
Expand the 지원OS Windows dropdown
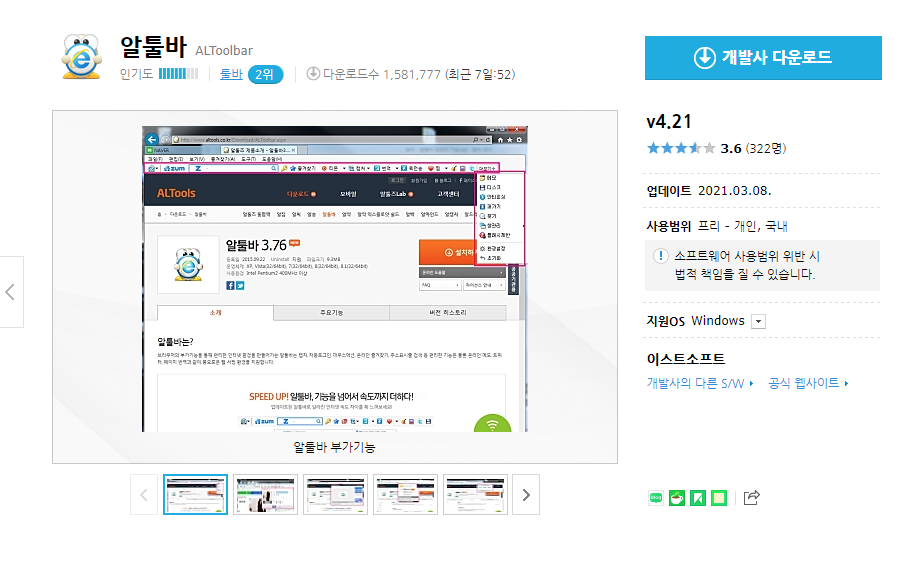pyautogui.click(x=758, y=321)
